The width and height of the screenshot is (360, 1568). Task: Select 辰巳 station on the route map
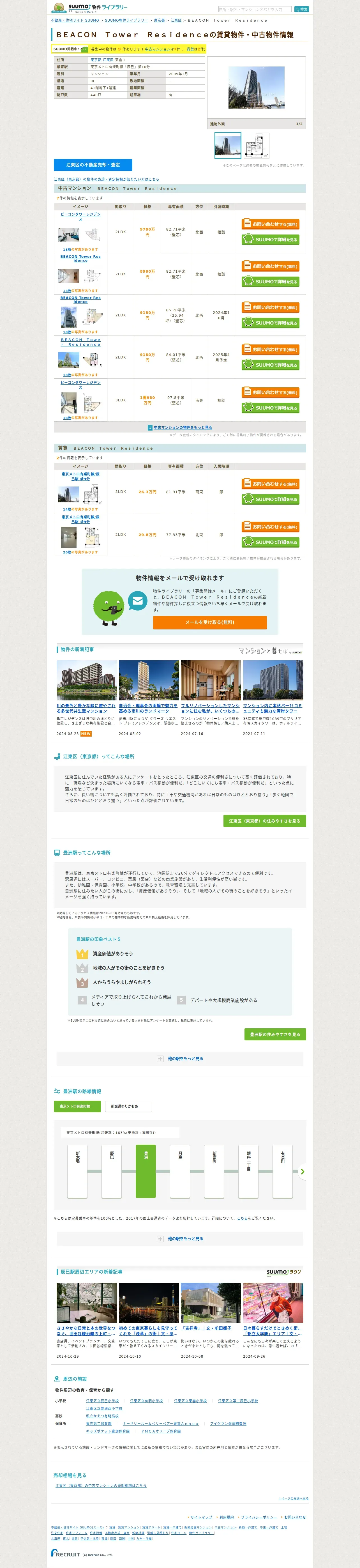pyautogui.click(x=111, y=1171)
